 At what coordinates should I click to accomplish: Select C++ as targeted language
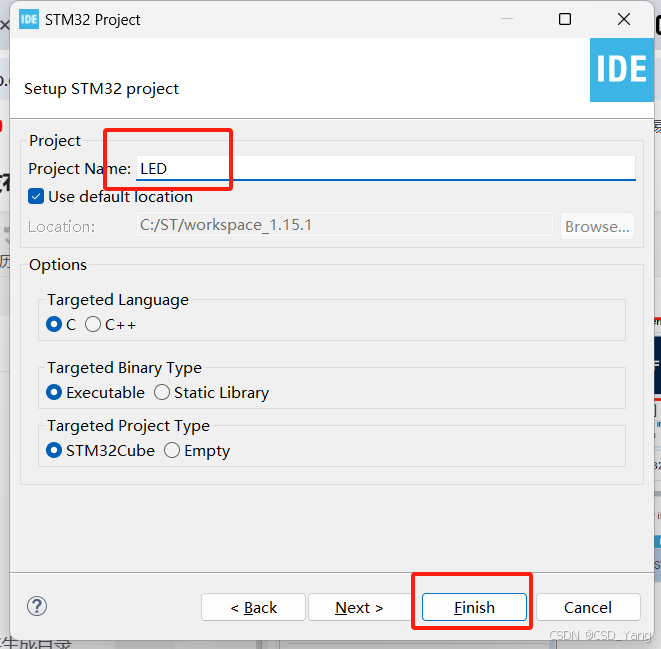[93, 324]
